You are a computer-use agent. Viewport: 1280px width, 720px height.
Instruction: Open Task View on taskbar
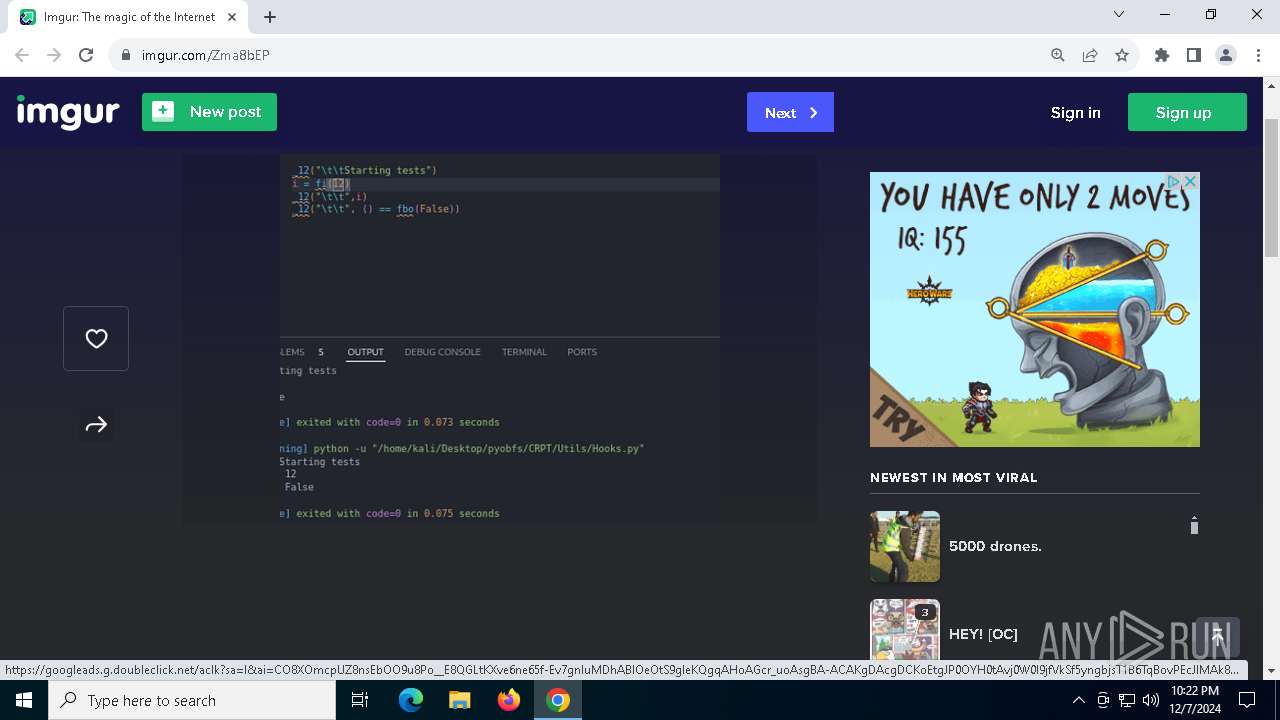coord(360,700)
